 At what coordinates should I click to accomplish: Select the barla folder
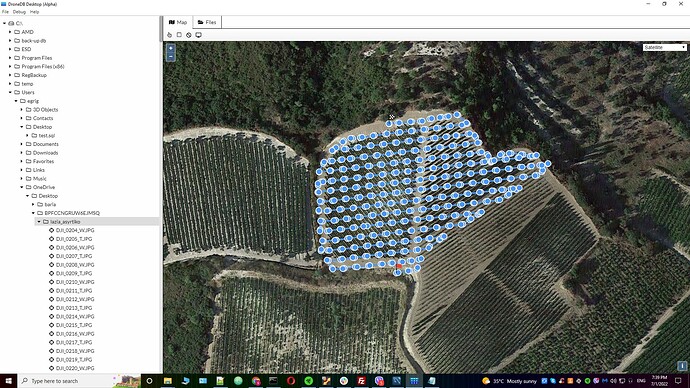50,204
